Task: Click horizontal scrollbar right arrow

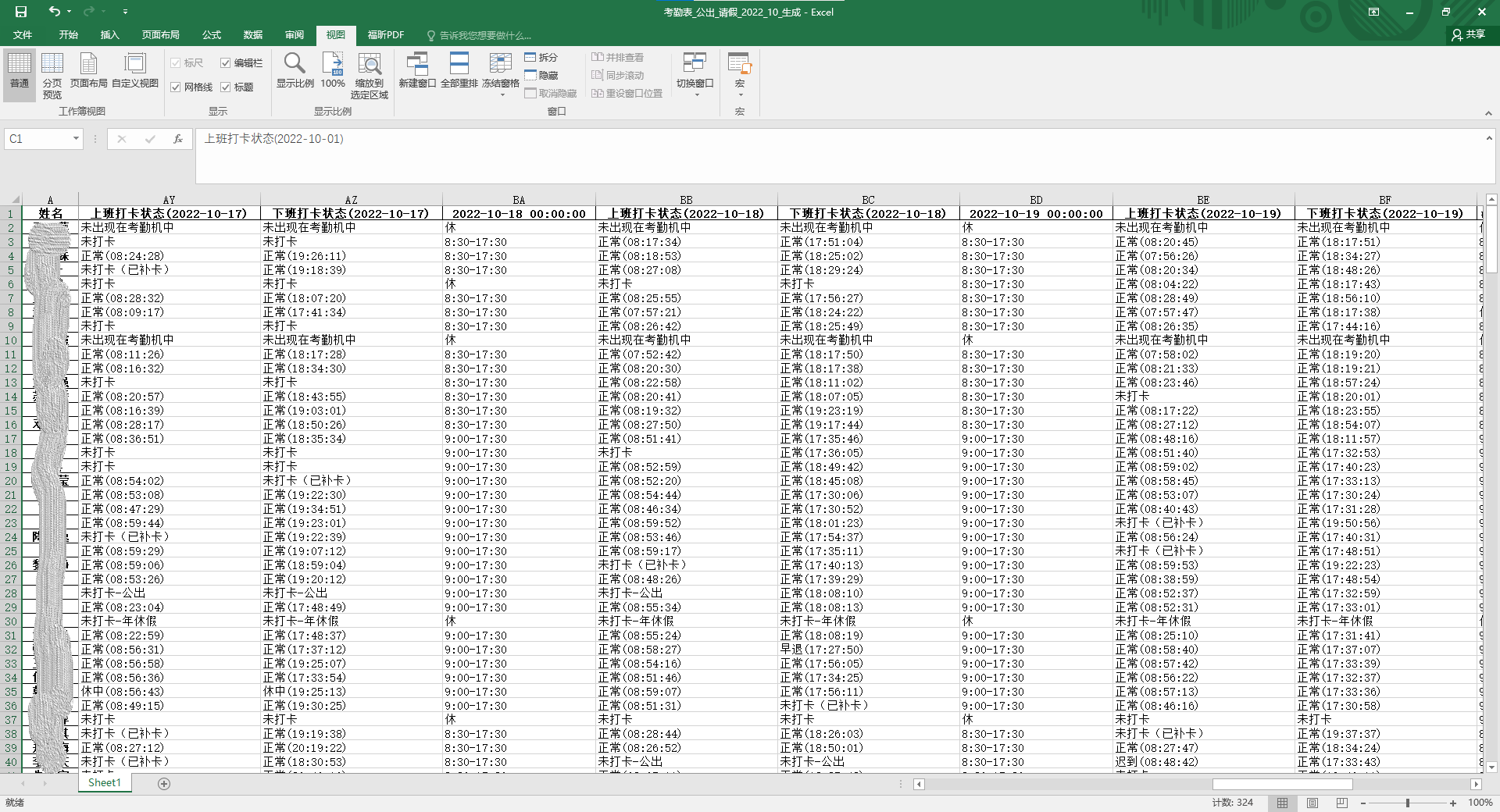Action: point(1476,784)
